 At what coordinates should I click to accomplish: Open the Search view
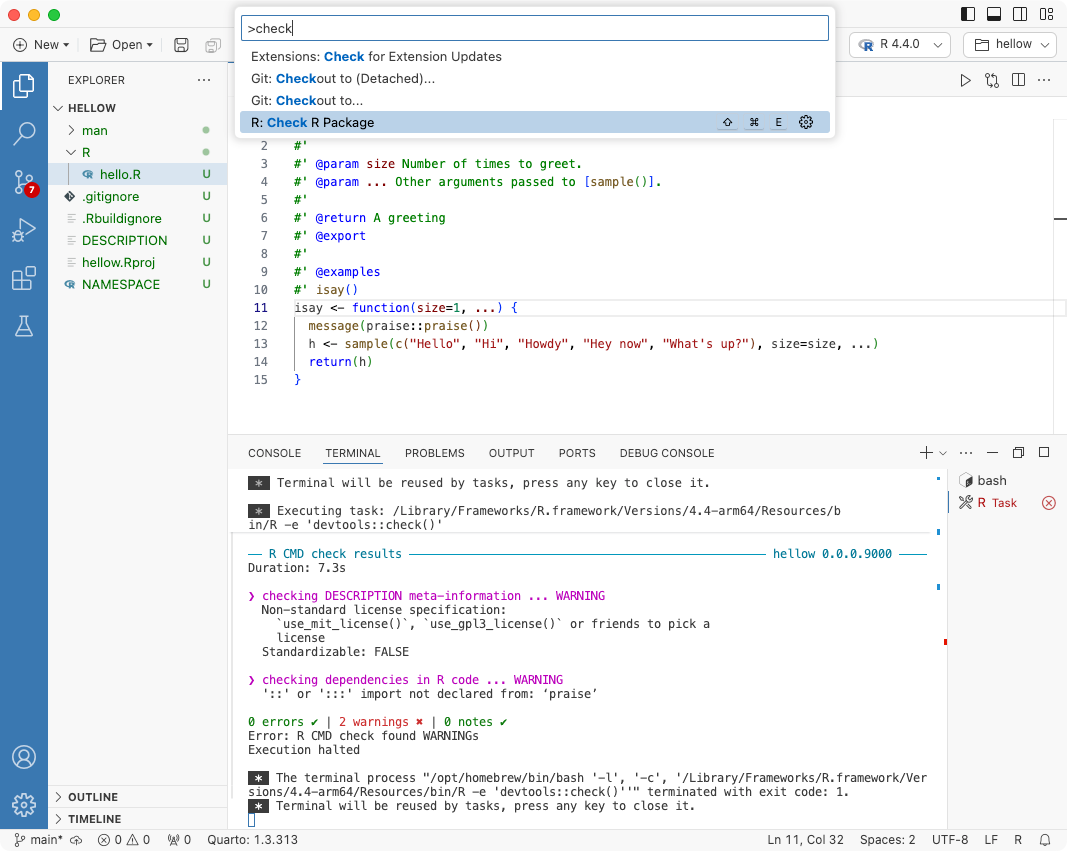click(24, 133)
